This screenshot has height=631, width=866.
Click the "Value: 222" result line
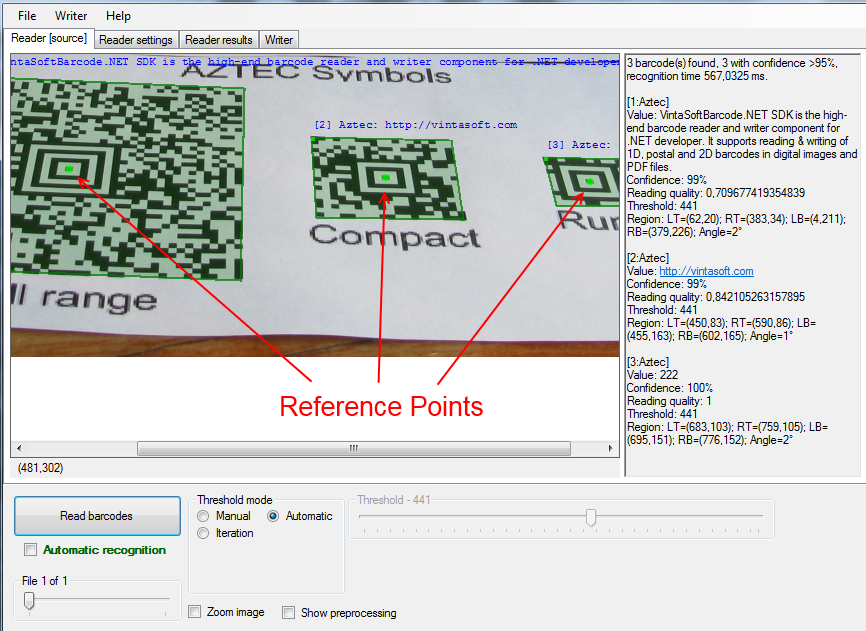pos(652,375)
